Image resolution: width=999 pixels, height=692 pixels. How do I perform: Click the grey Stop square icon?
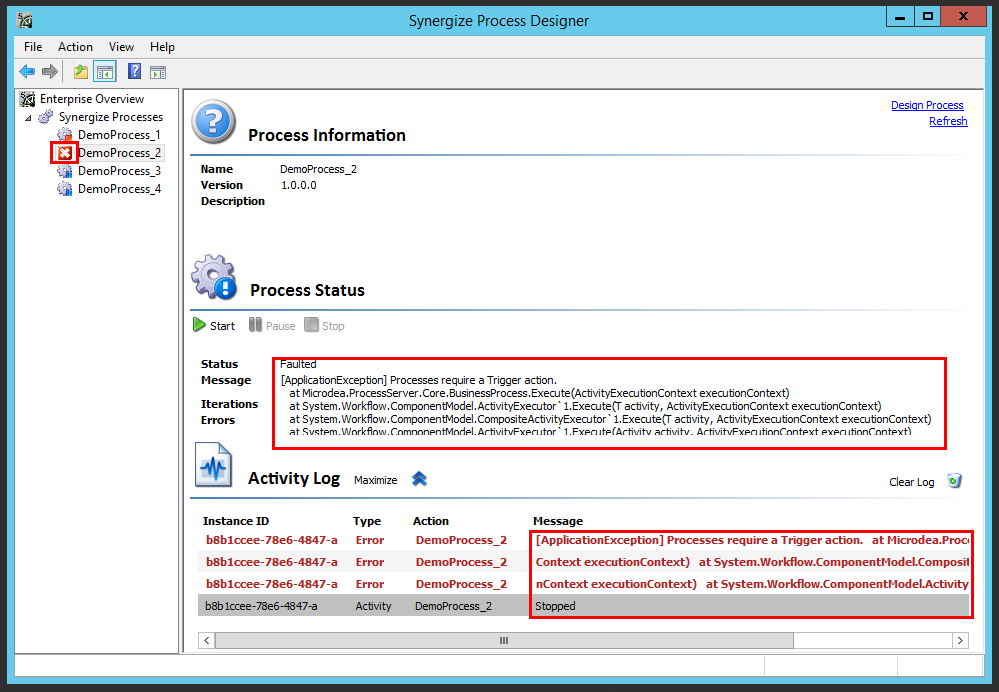[x=311, y=325]
